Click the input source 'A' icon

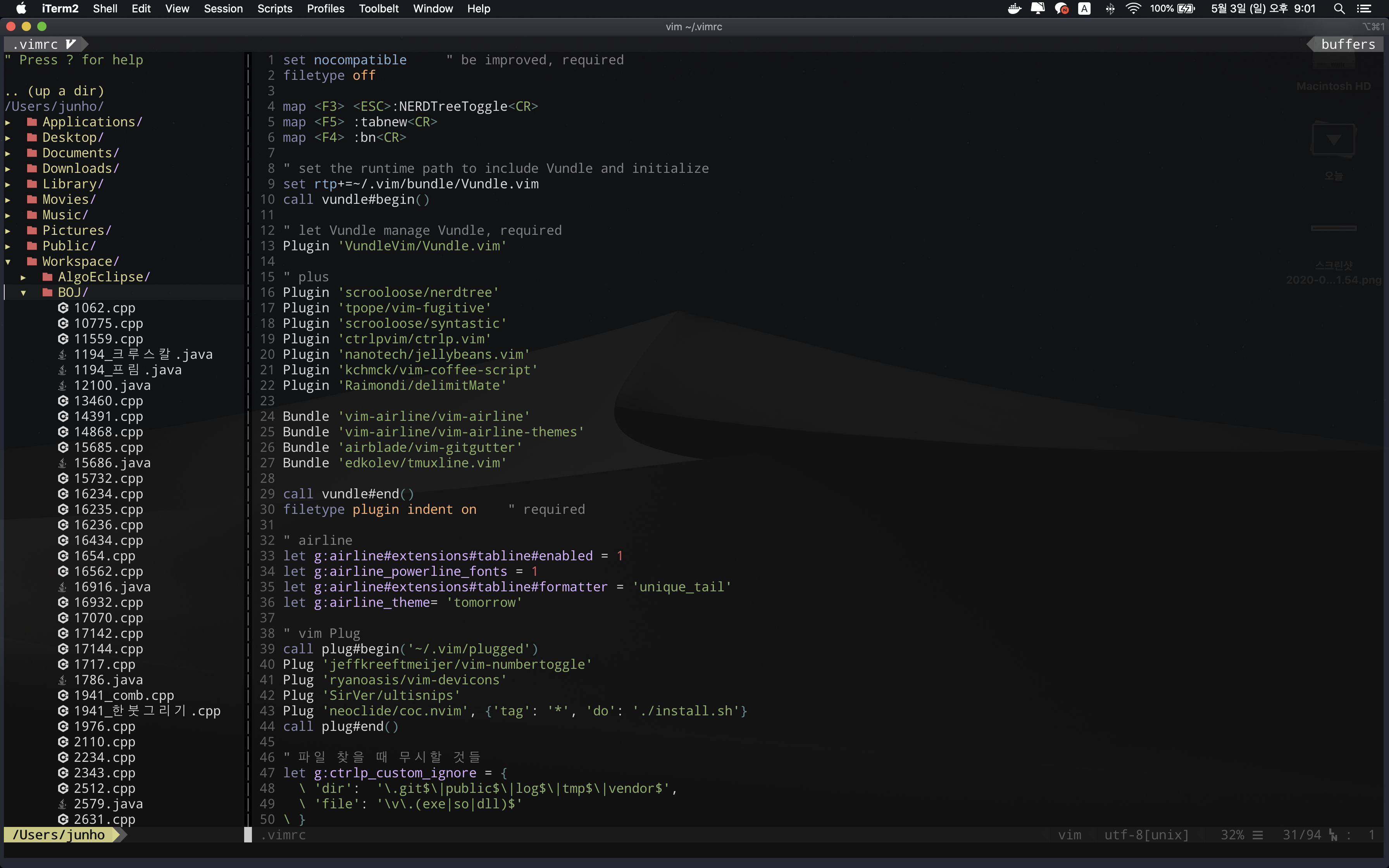click(x=1084, y=9)
